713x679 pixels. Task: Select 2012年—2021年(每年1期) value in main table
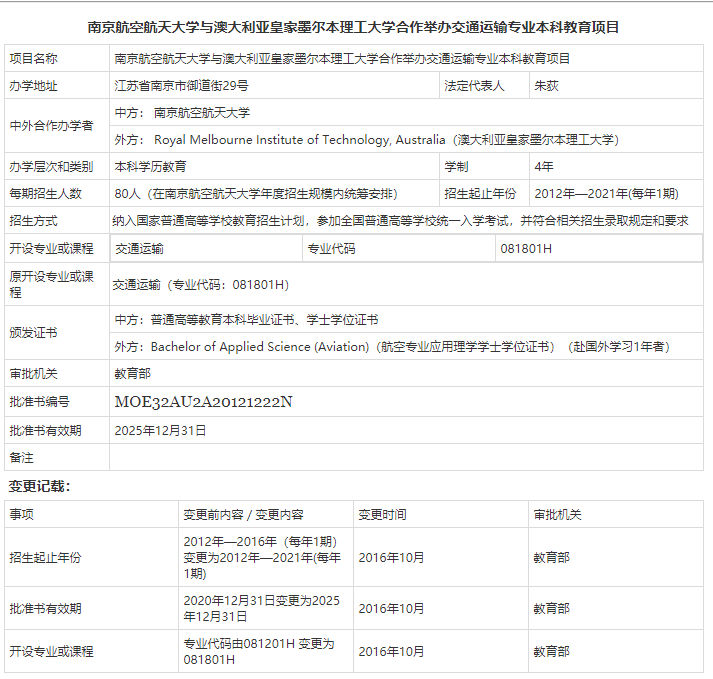point(607,194)
